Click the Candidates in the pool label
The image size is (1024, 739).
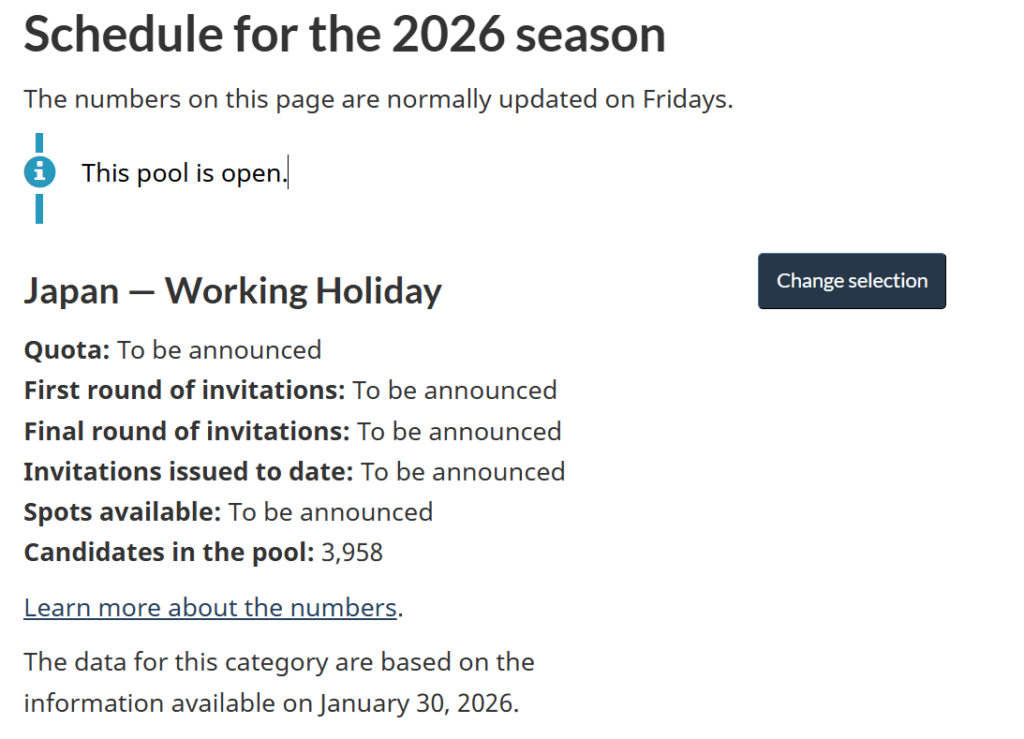[x=168, y=552]
